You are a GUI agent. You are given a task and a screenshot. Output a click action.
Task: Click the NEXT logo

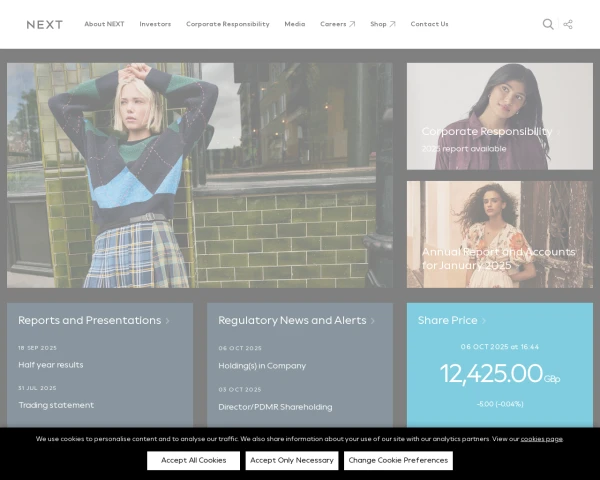(45, 24)
